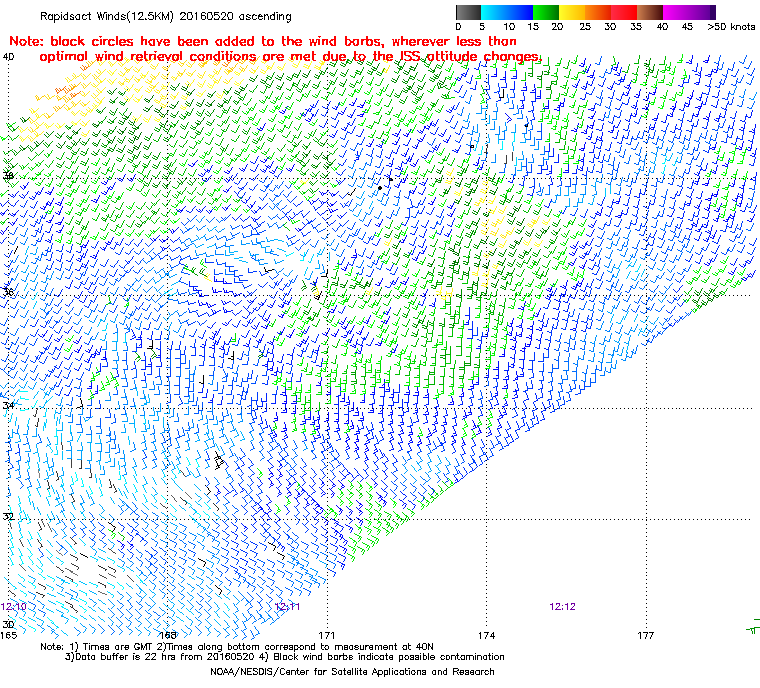Viewport: 760px width, 688px height.
Task: Select the orange 25-30 knots legend segment
Action: click(x=598, y=12)
